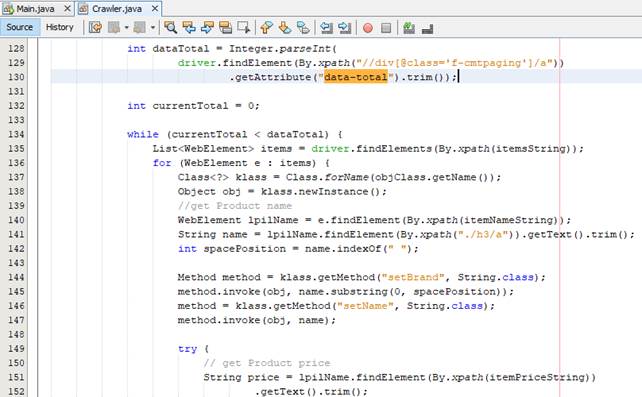Switch to Source view

(20, 27)
